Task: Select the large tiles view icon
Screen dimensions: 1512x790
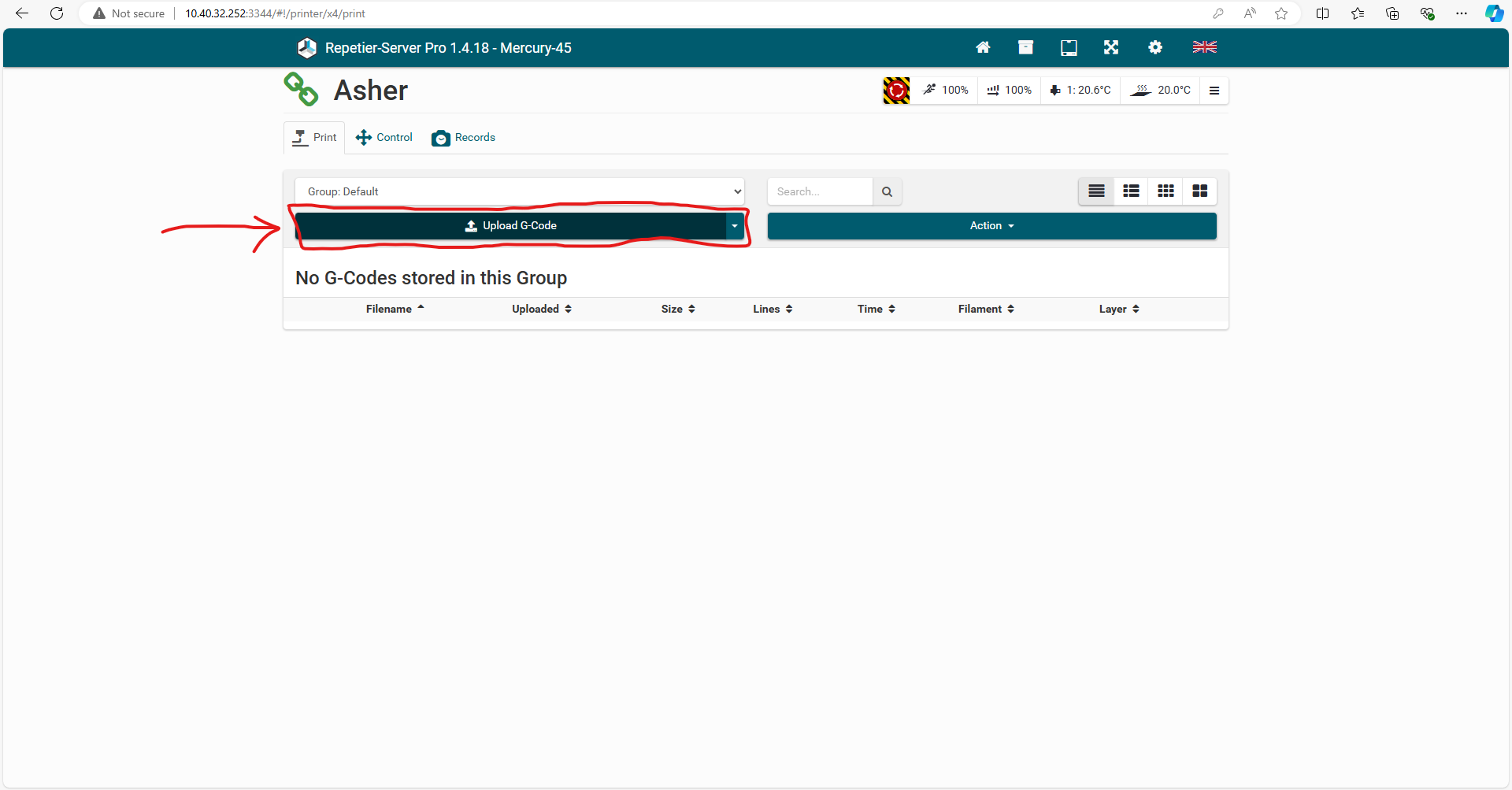Action: click(1200, 191)
